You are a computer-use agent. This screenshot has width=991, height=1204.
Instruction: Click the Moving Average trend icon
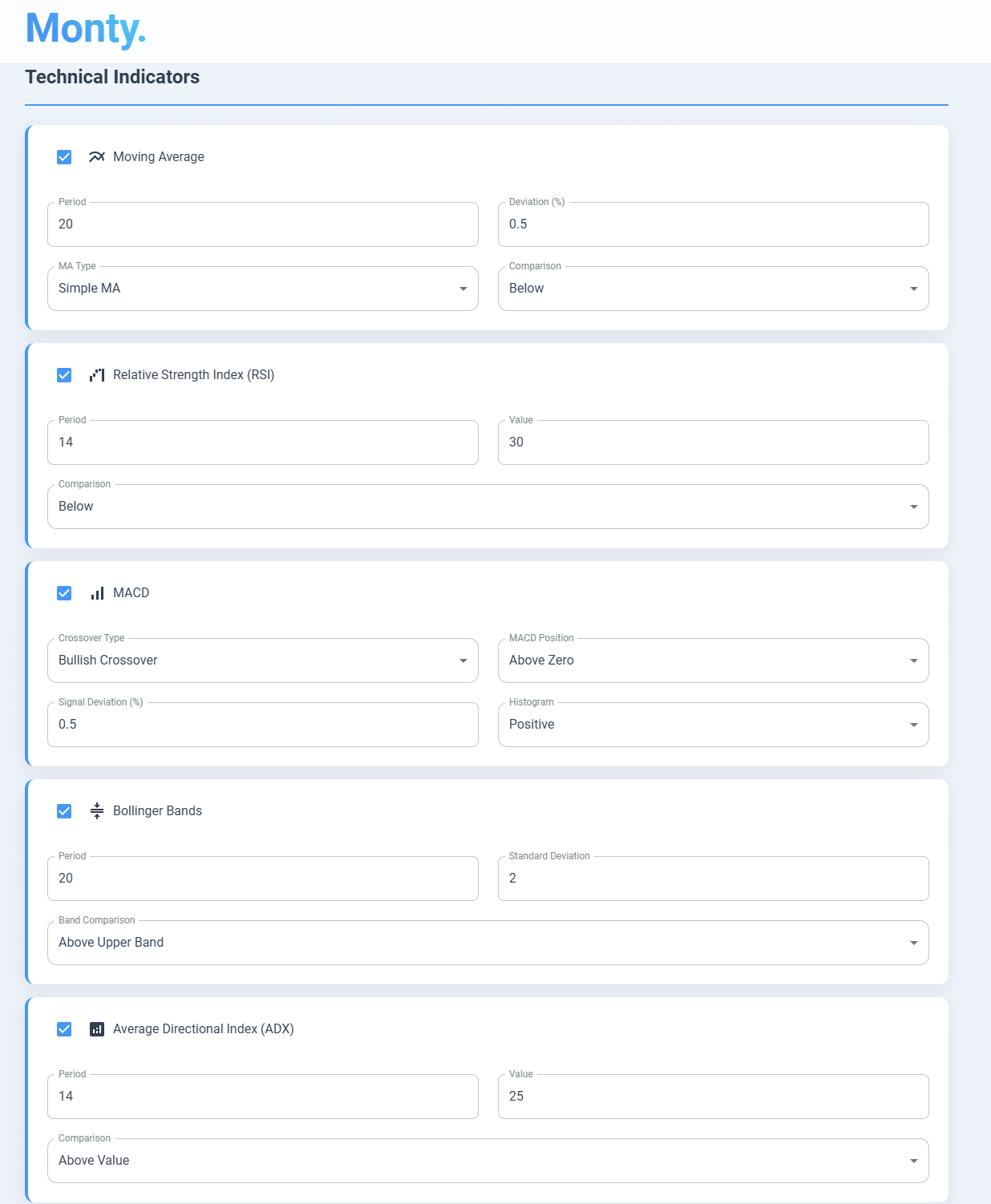(97, 157)
